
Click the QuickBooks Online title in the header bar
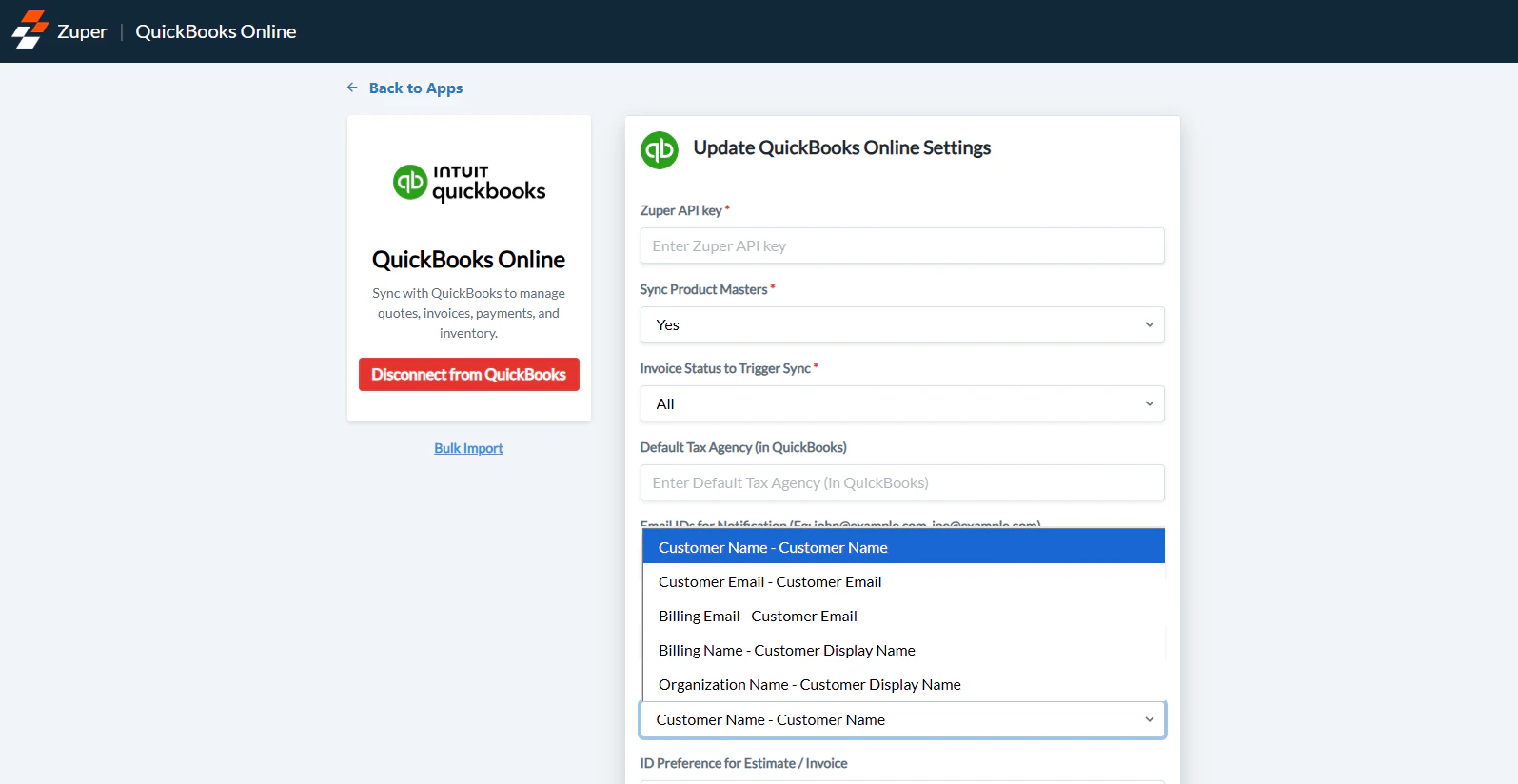point(216,31)
